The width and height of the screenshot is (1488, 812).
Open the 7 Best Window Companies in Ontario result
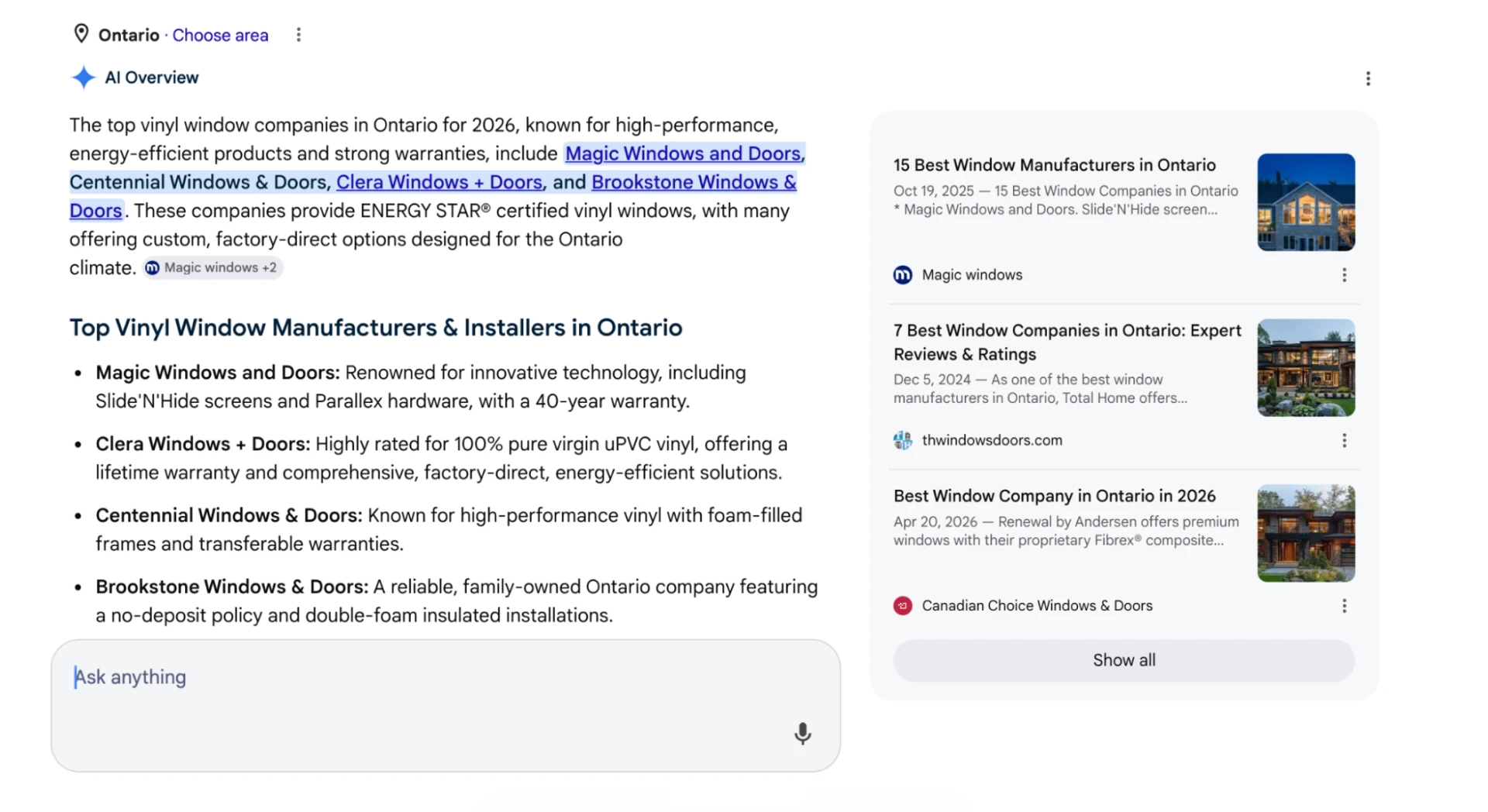pyautogui.click(x=1067, y=342)
